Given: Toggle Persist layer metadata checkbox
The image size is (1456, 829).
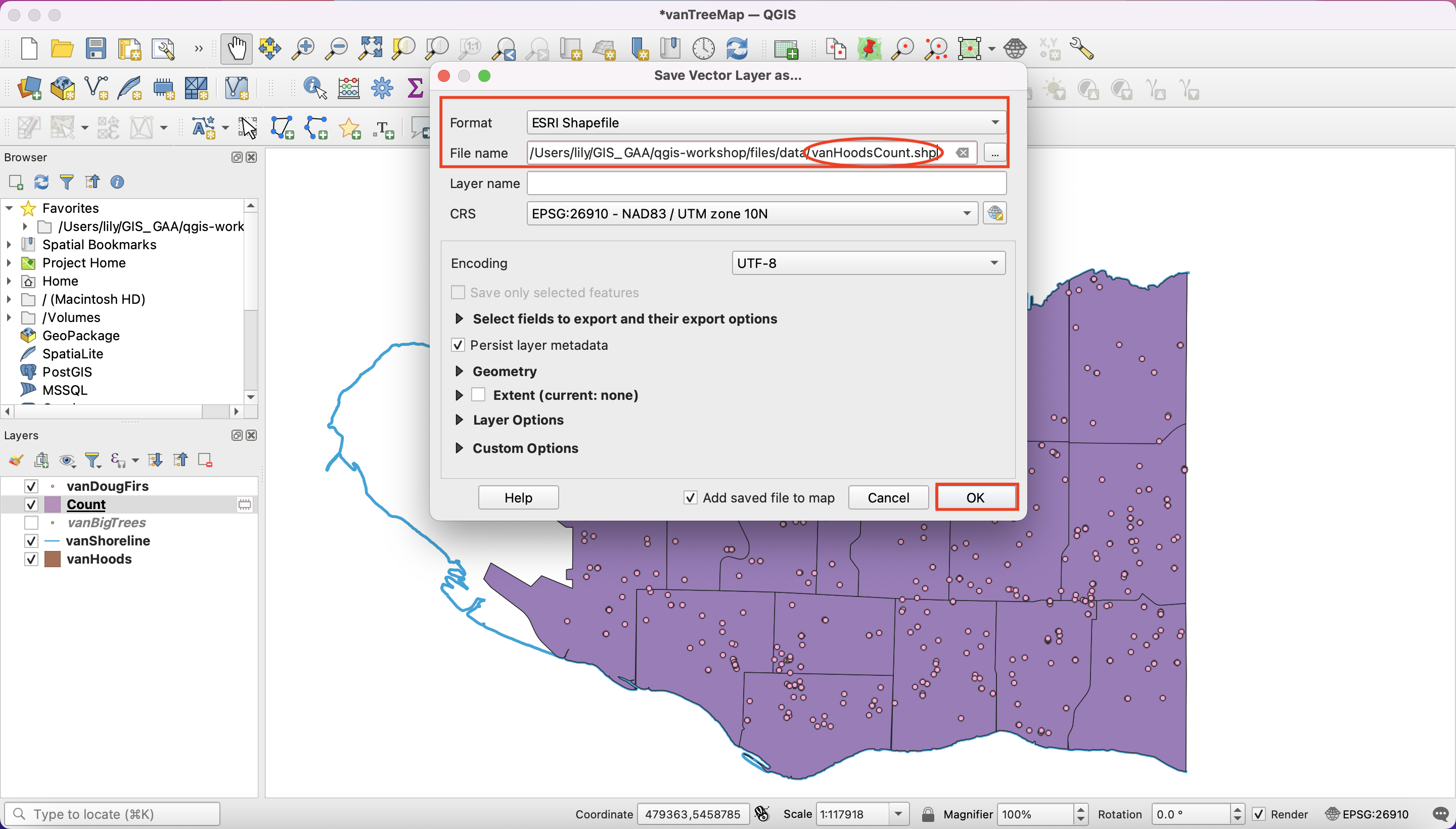Looking at the screenshot, I should [458, 345].
